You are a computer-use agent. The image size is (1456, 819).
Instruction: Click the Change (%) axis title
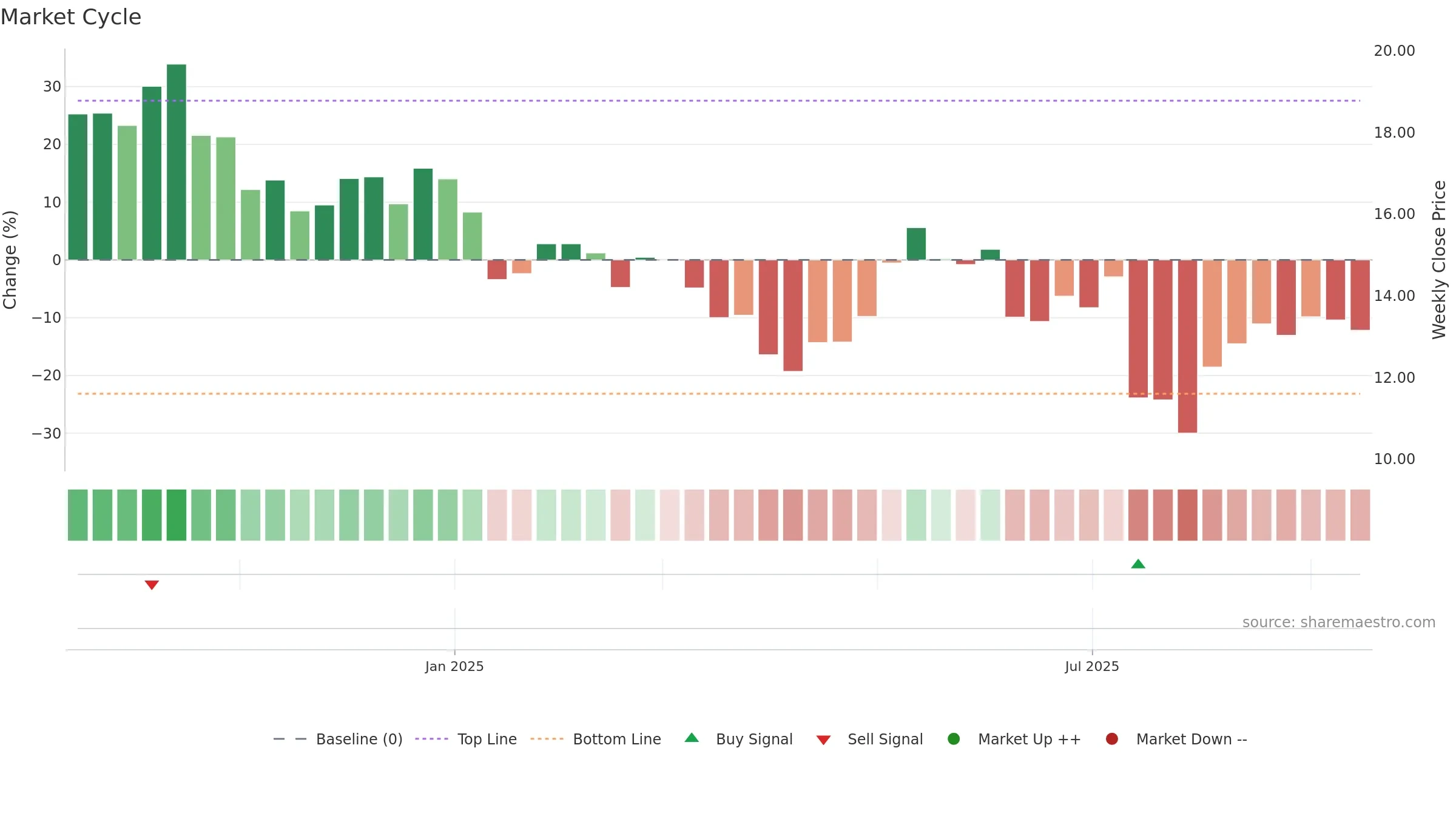[10, 260]
